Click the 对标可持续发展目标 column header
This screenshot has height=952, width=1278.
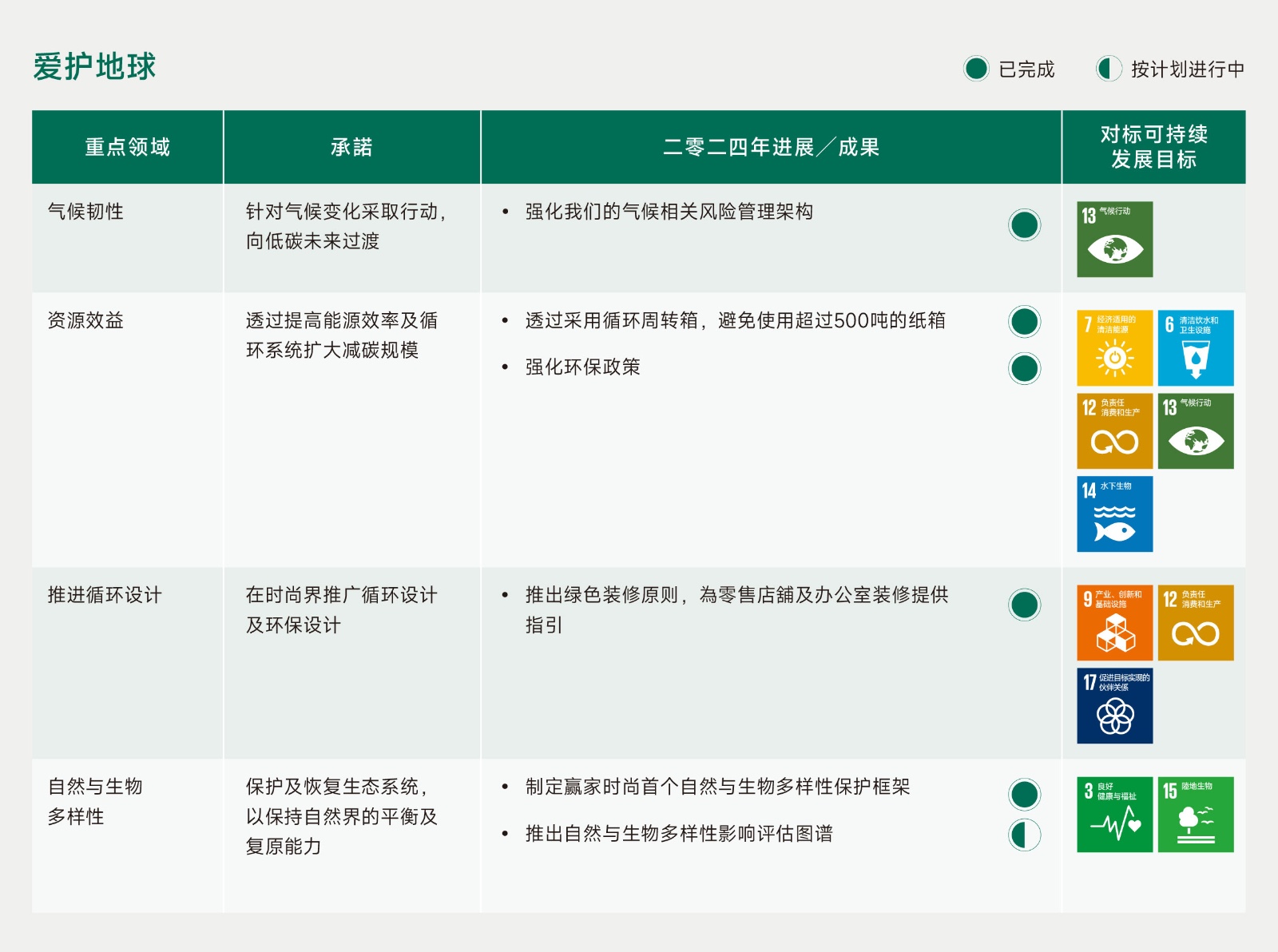point(1153,147)
